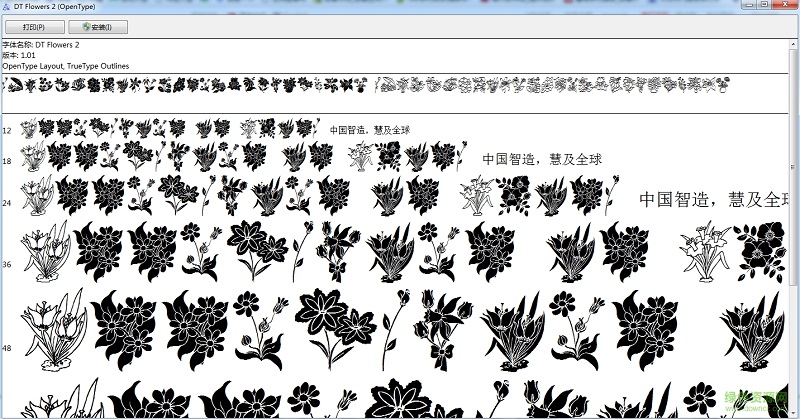This screenshot has width=800, height=419.
Task: Click the 安装(I) install button
Action: (98, 27)
